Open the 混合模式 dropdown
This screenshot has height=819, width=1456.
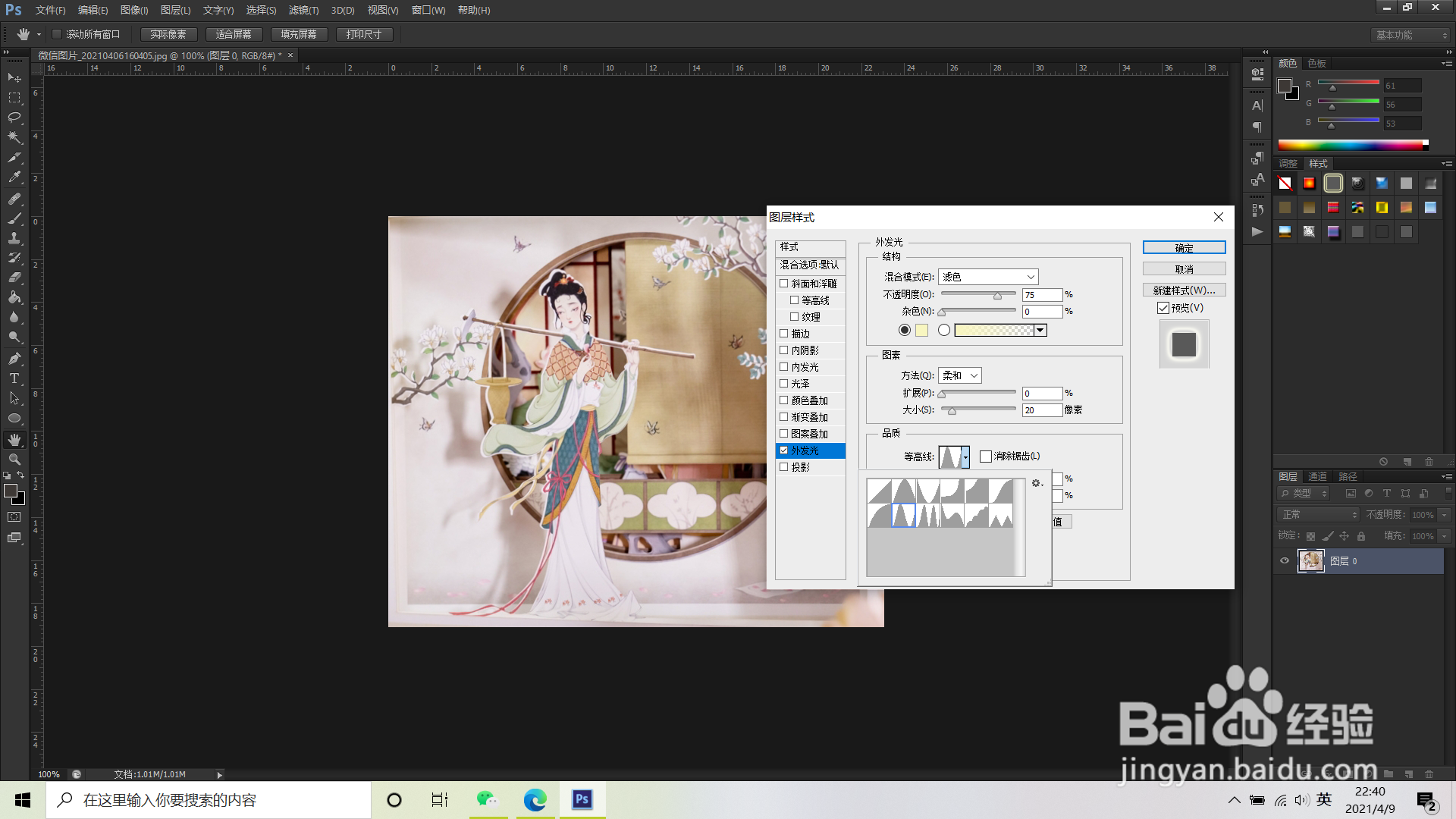pyautogui.click(x=988, y=277)
